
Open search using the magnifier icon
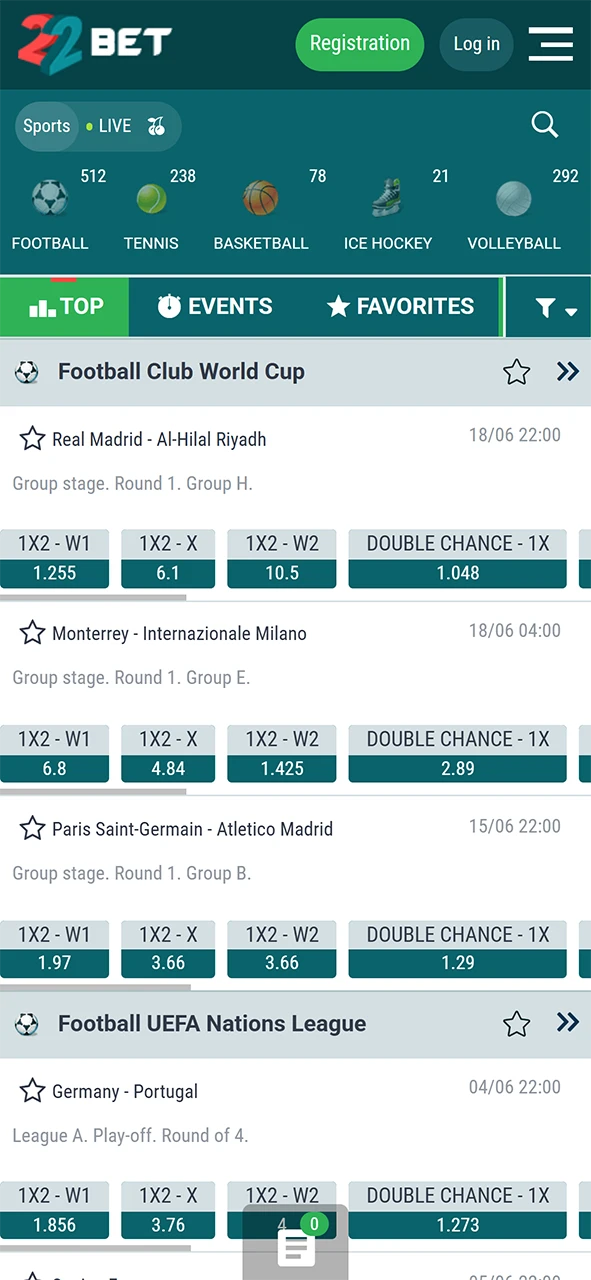(x=544, y=124)
